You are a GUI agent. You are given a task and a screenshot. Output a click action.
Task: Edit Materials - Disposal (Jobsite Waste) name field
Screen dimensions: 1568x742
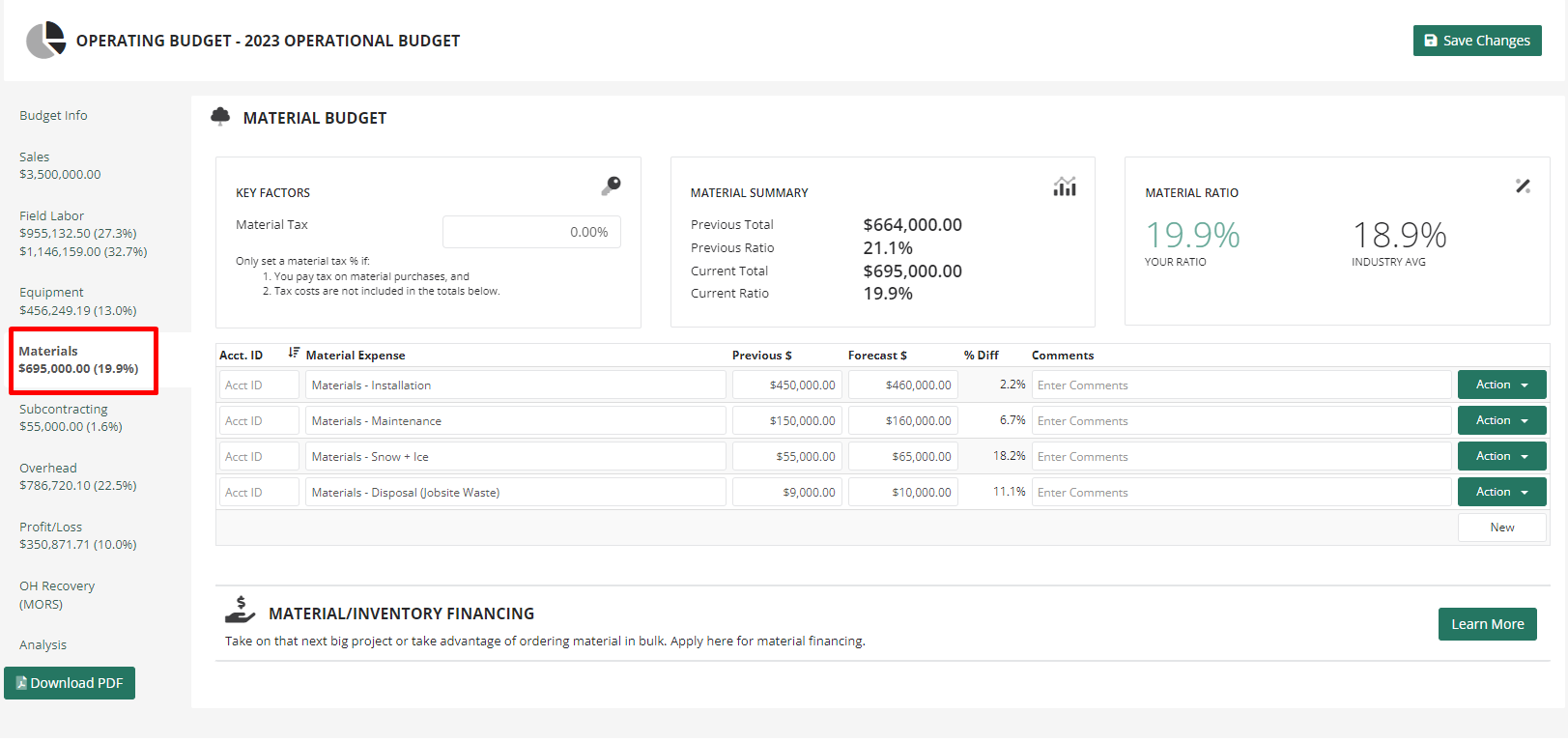516,492
